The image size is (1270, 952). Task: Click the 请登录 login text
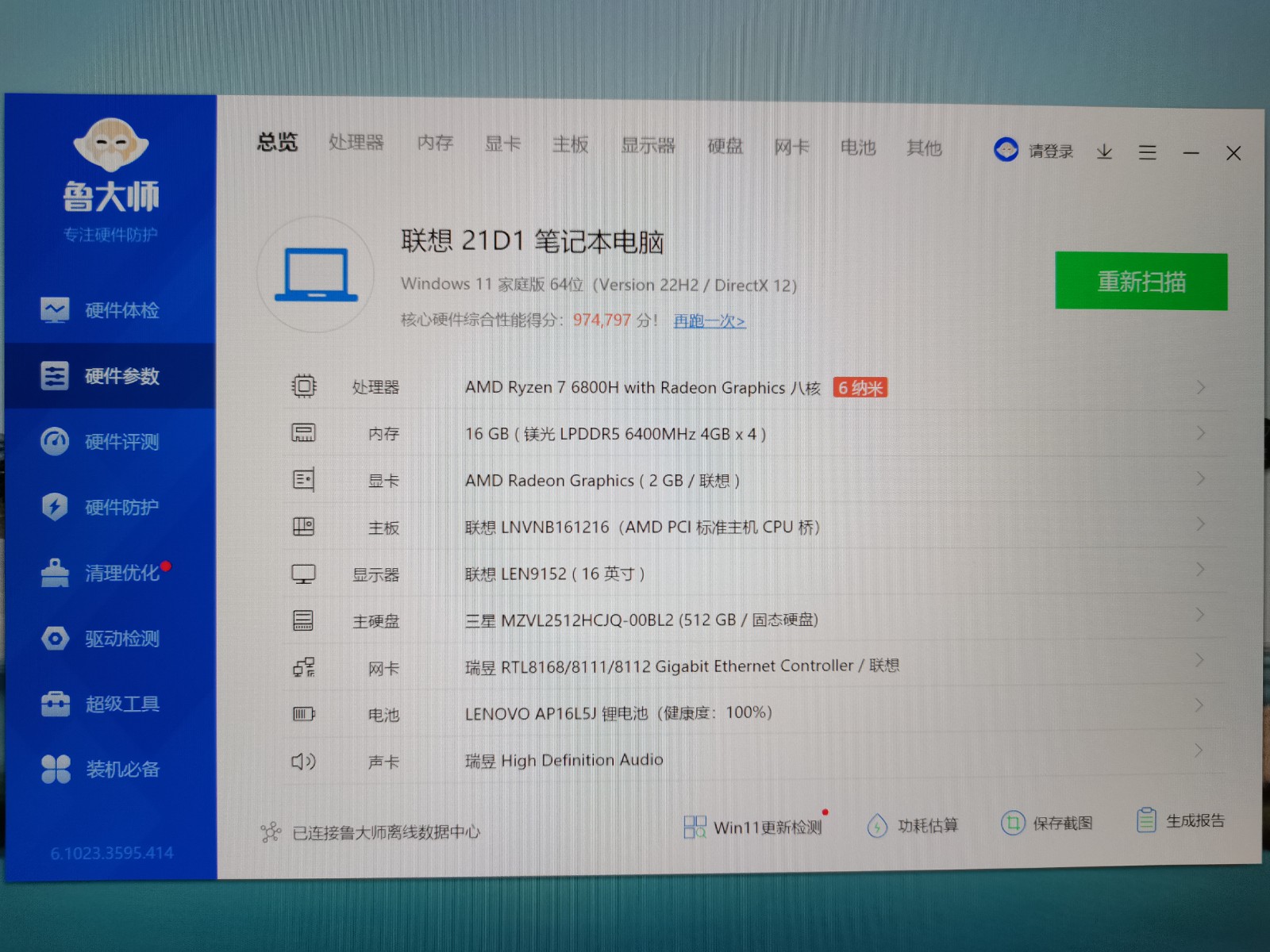click(1051, 151)
